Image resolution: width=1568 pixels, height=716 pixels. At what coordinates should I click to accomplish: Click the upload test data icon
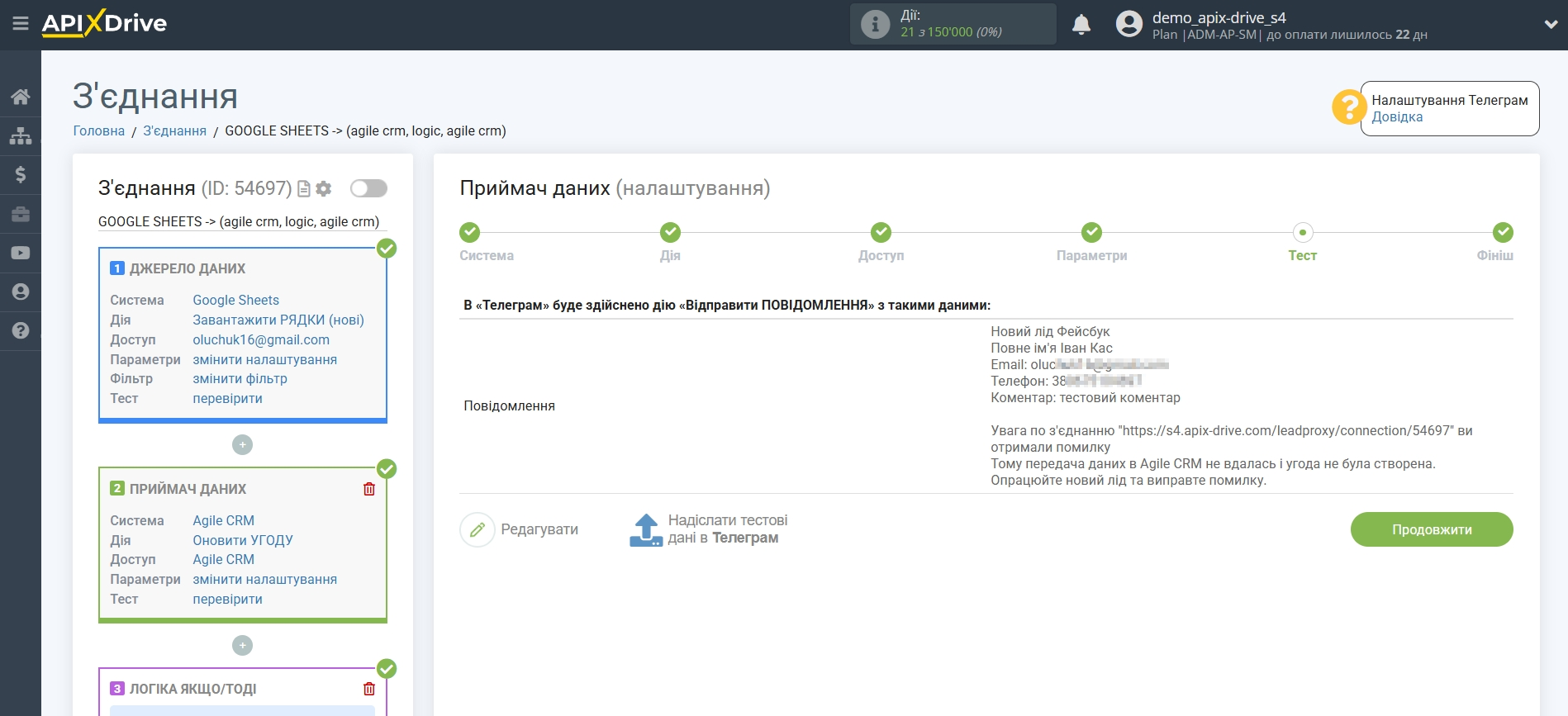coord(646,530)
